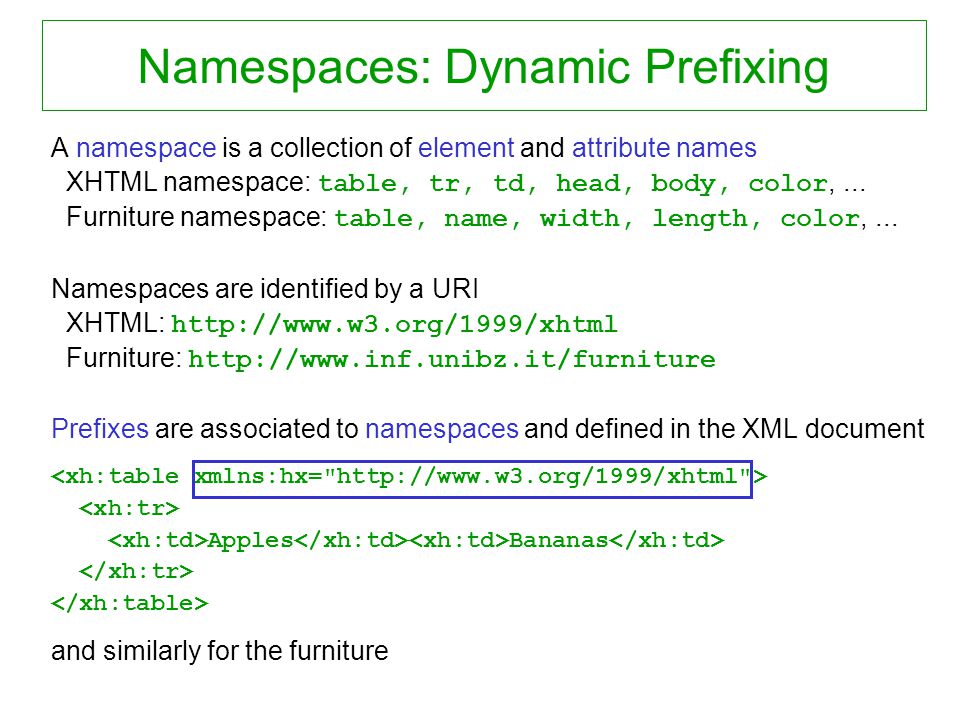Click the word 'Apples' in the code
The height and width of the screenshot is (720, 960).
click(250, 541)
